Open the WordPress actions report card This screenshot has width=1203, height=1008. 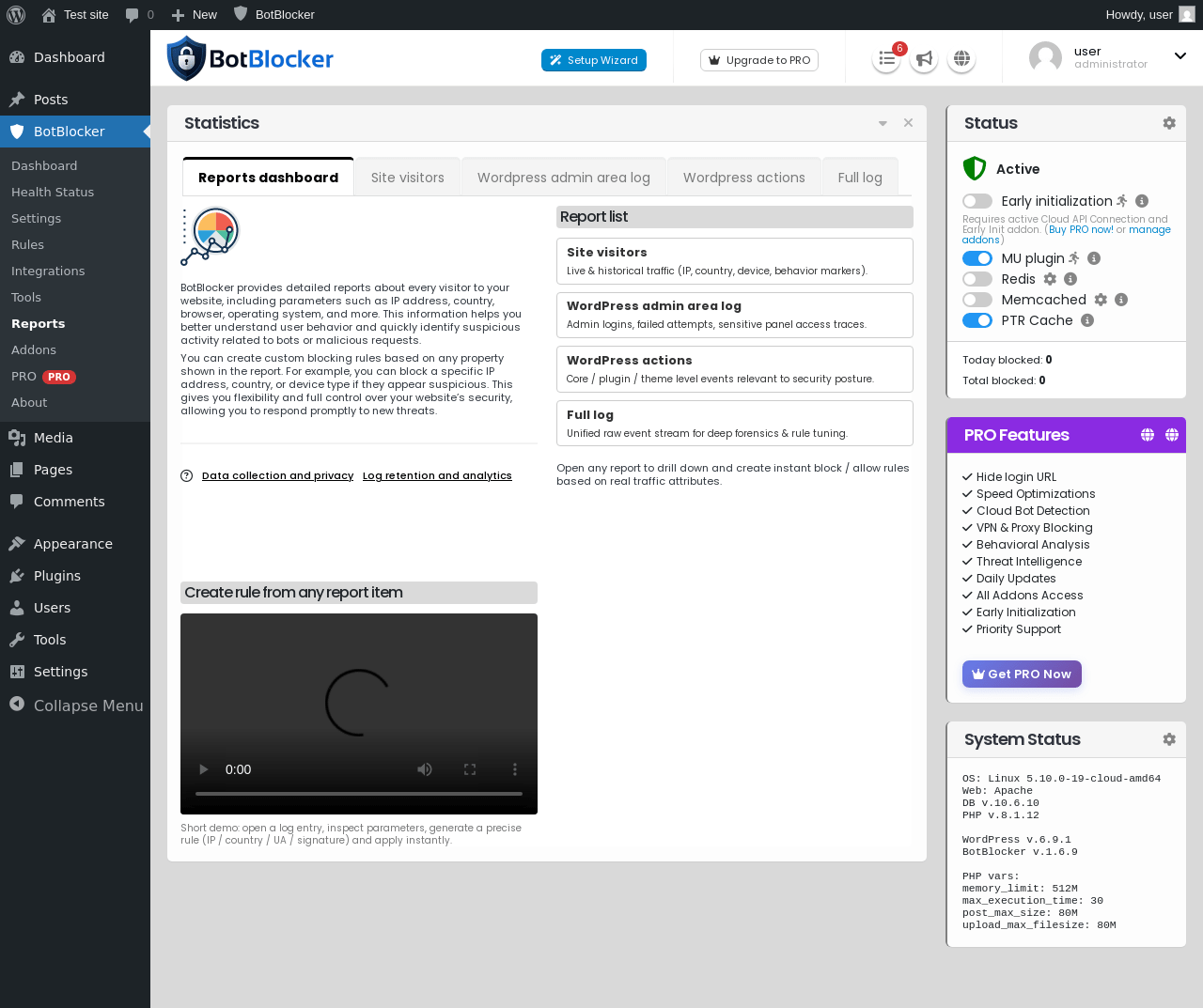coord(735,369)
